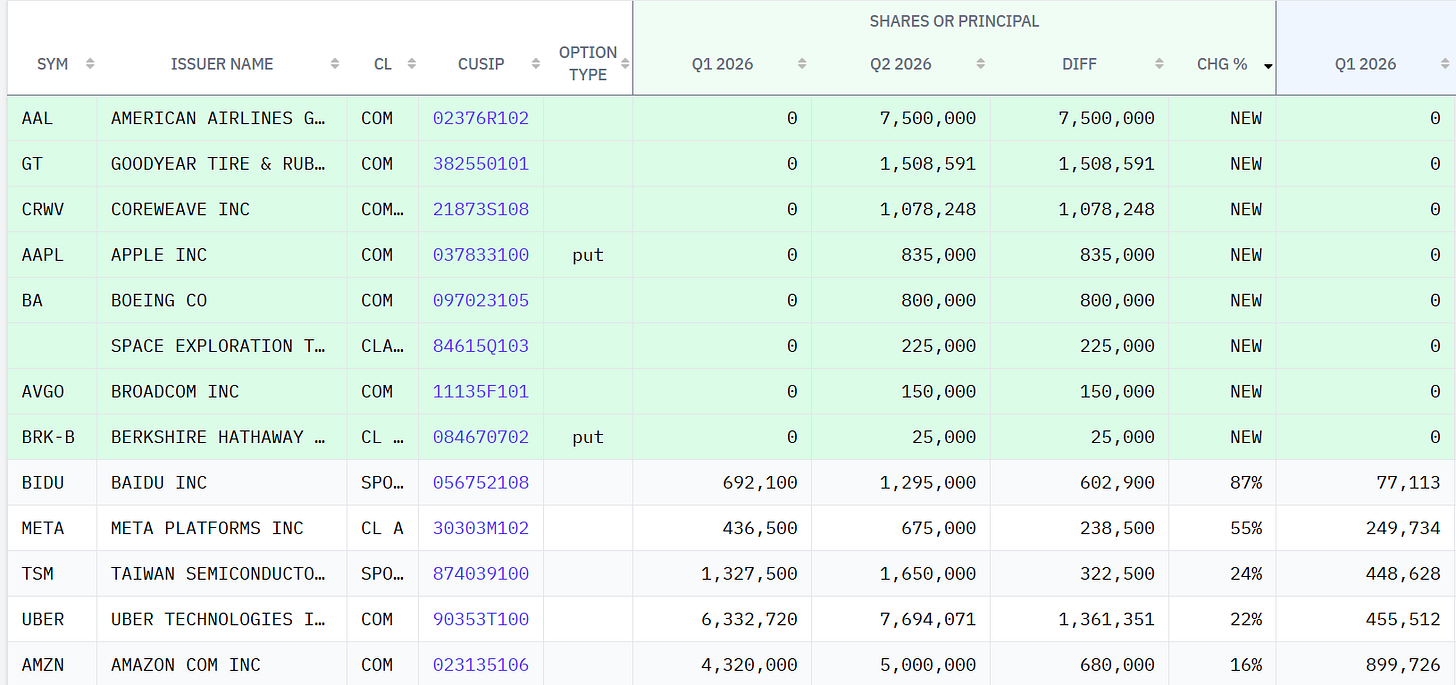
Task: Select the META symbol cell
Action: (x=52, y=528)
